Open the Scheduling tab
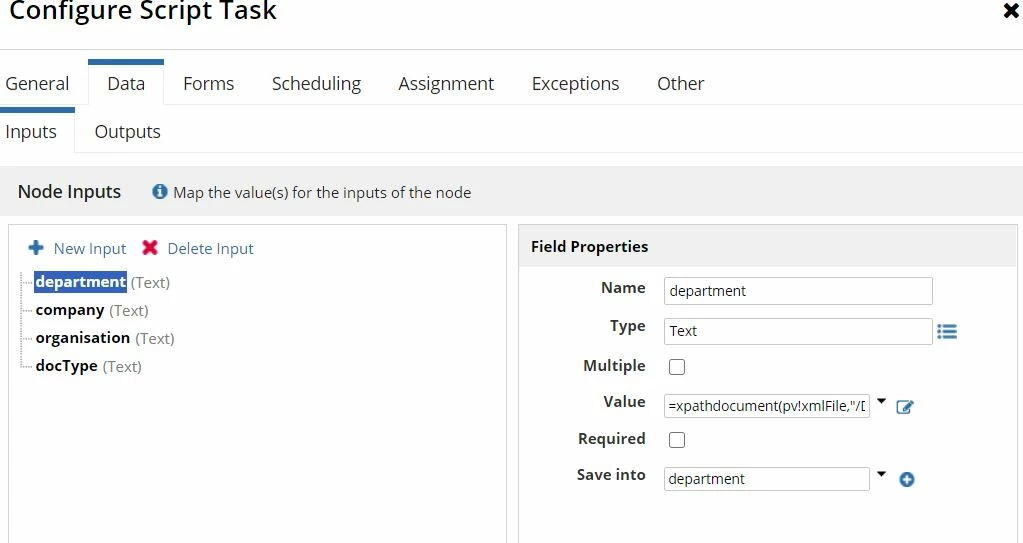This screenshot has height=543, width=1023. (316, 84)
